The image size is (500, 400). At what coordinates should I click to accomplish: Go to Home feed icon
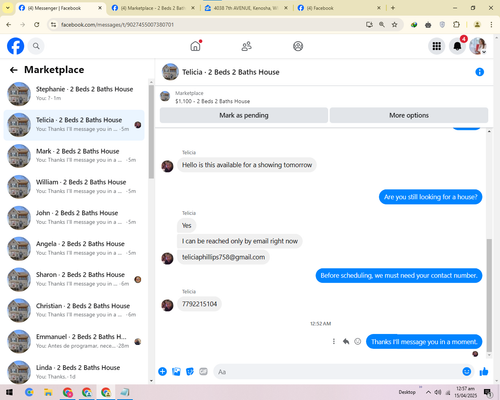[x=196, y=46]
